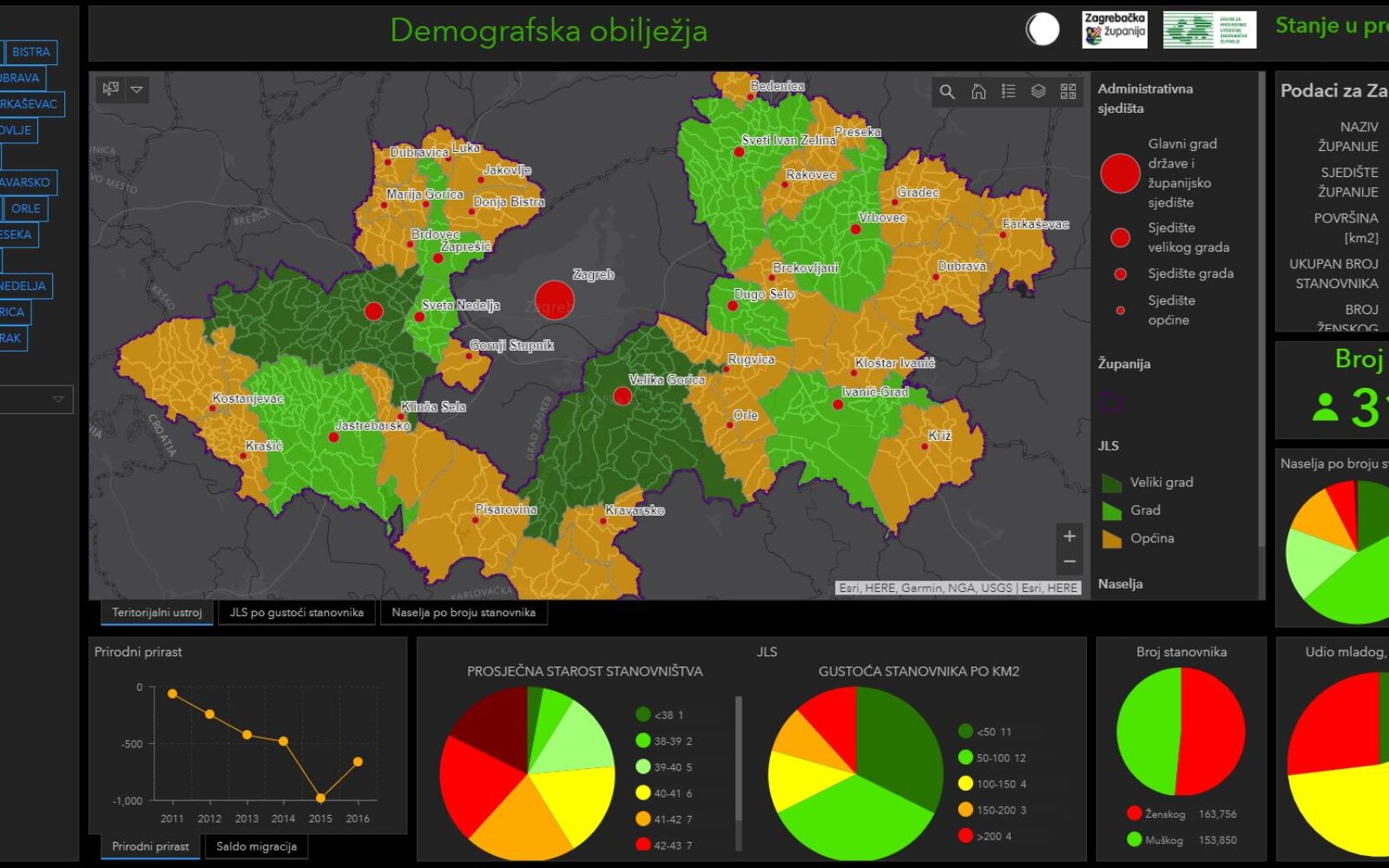Open the map layers panel
The height and width of the screenshot is (868, 1389).
(1038, 91)
